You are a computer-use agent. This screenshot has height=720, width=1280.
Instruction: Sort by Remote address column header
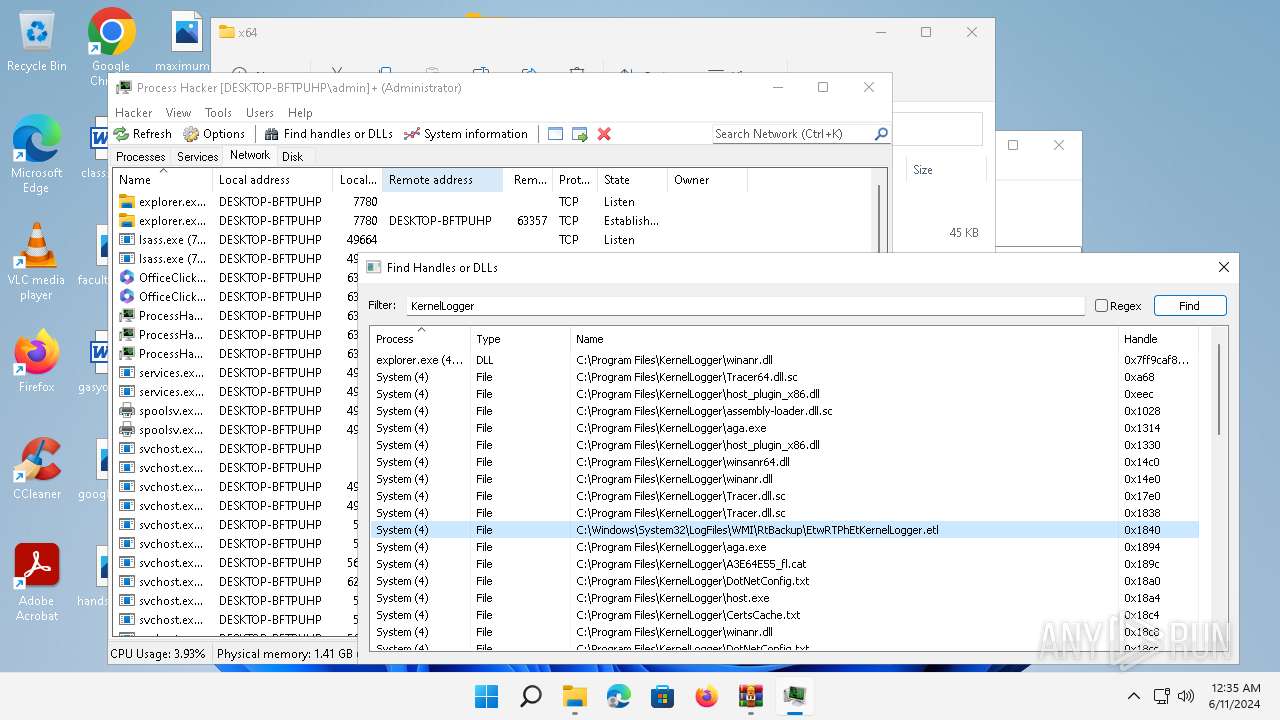[443, 180]
